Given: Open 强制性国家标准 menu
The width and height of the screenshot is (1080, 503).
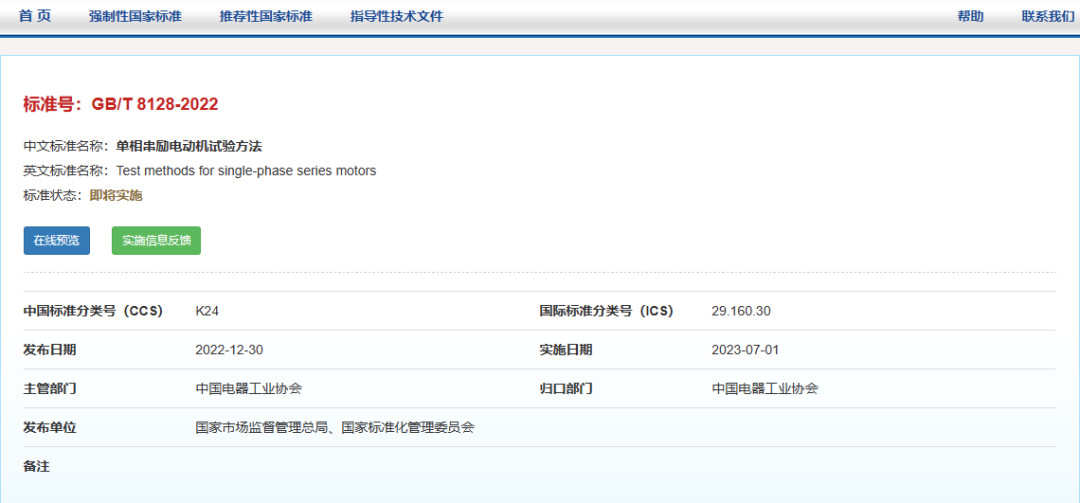Looking at the screenshot, I should tap(135, 16).
